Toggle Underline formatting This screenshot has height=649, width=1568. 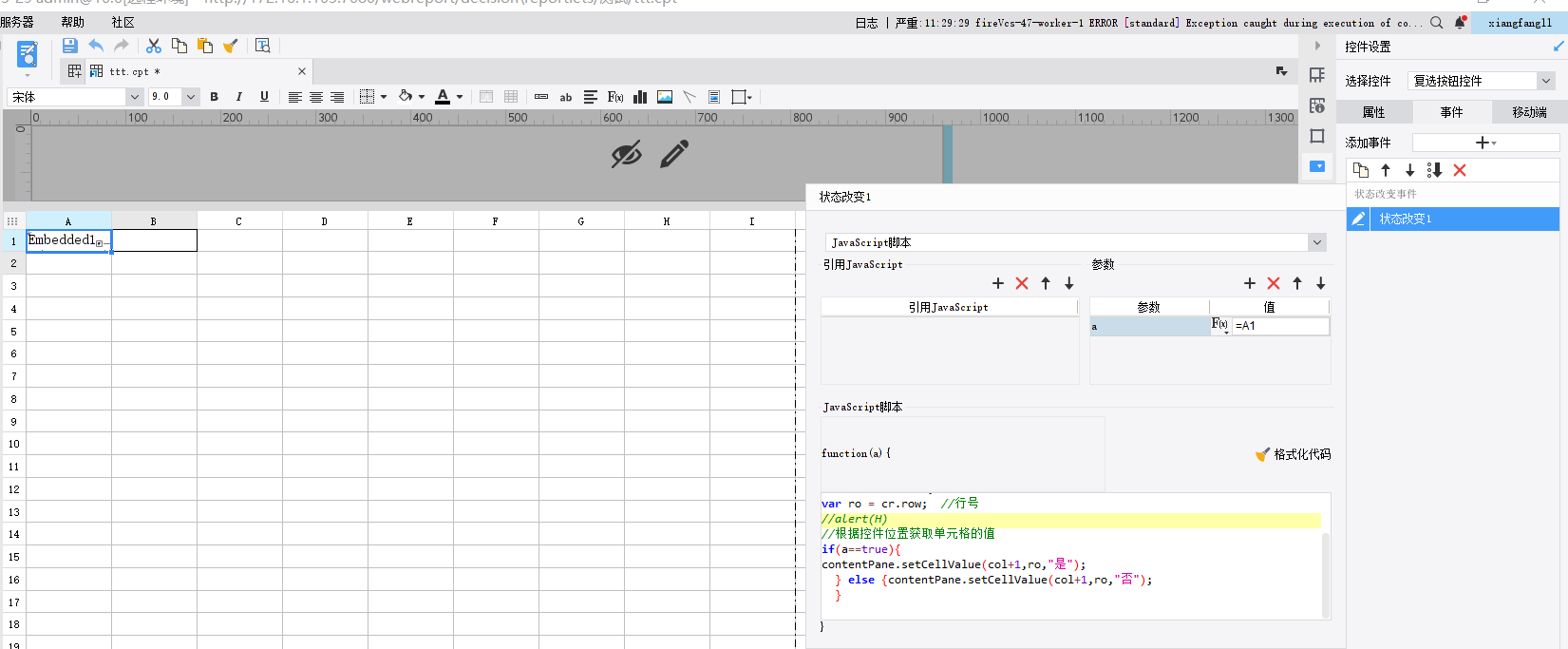[x=264, y=97]
